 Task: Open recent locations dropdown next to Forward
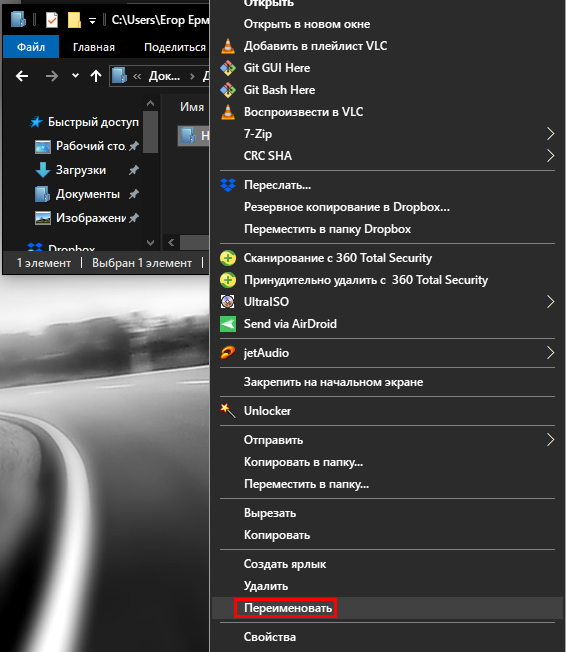(75, 76)
